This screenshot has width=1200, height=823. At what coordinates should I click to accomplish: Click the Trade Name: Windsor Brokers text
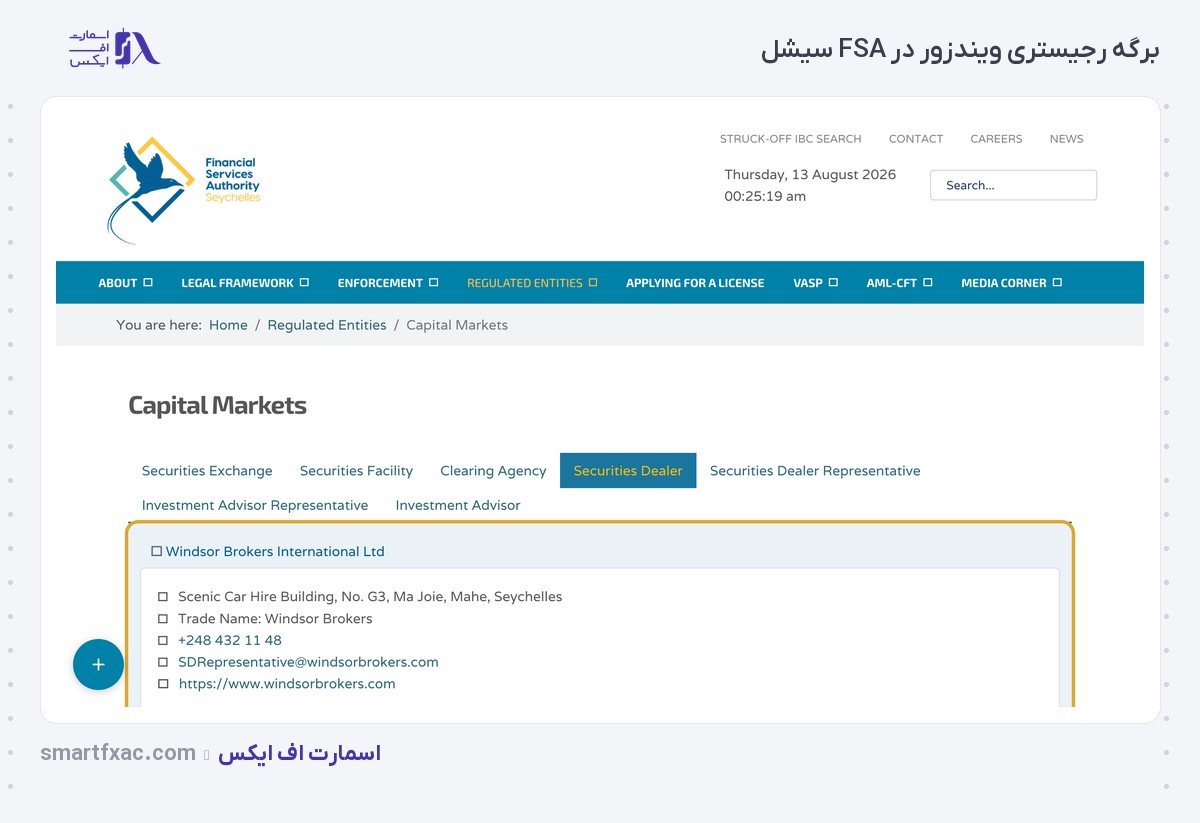[x=275, y=619]
